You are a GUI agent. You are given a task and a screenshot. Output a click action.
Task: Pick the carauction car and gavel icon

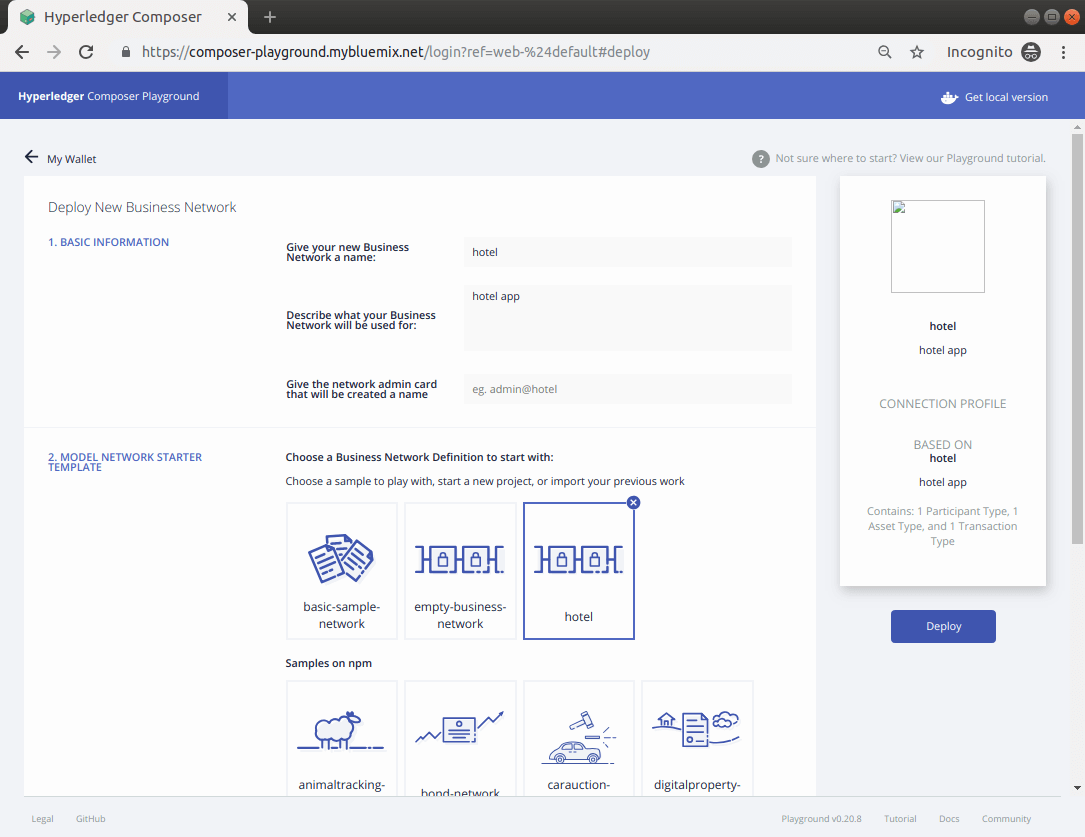[x=578, y=737]
